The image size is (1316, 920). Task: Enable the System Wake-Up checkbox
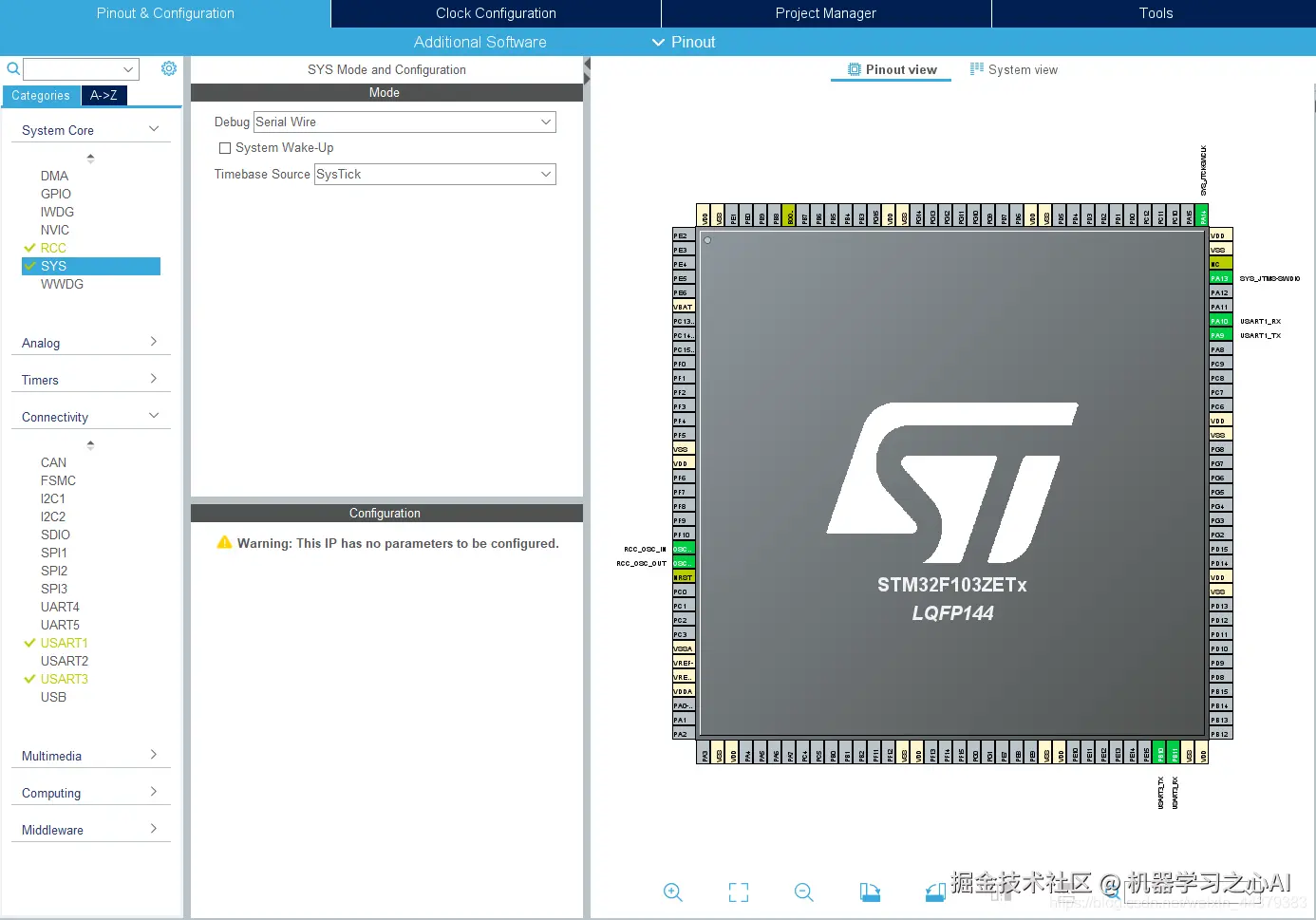225,148
